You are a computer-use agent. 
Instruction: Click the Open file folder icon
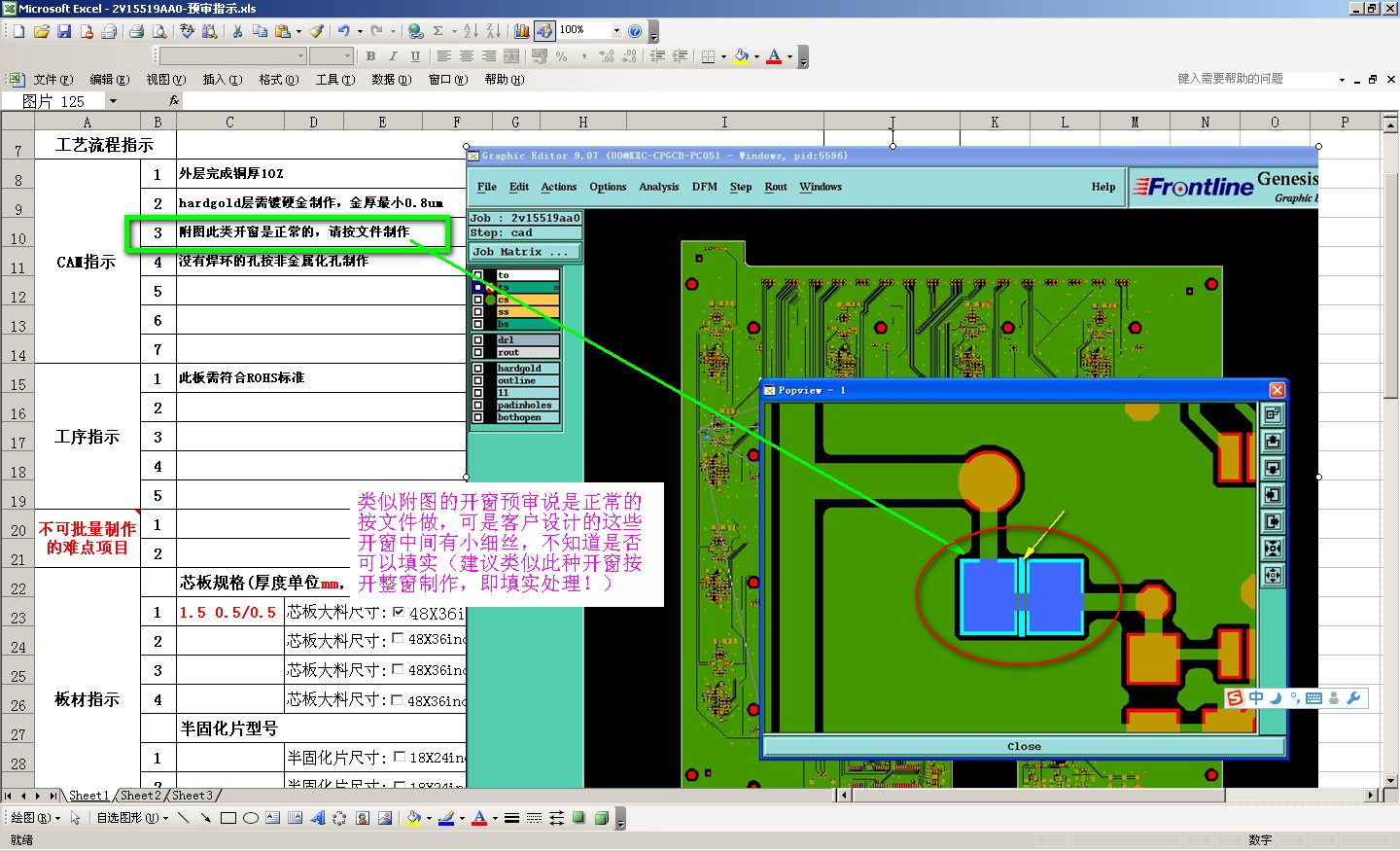point(41,31)
